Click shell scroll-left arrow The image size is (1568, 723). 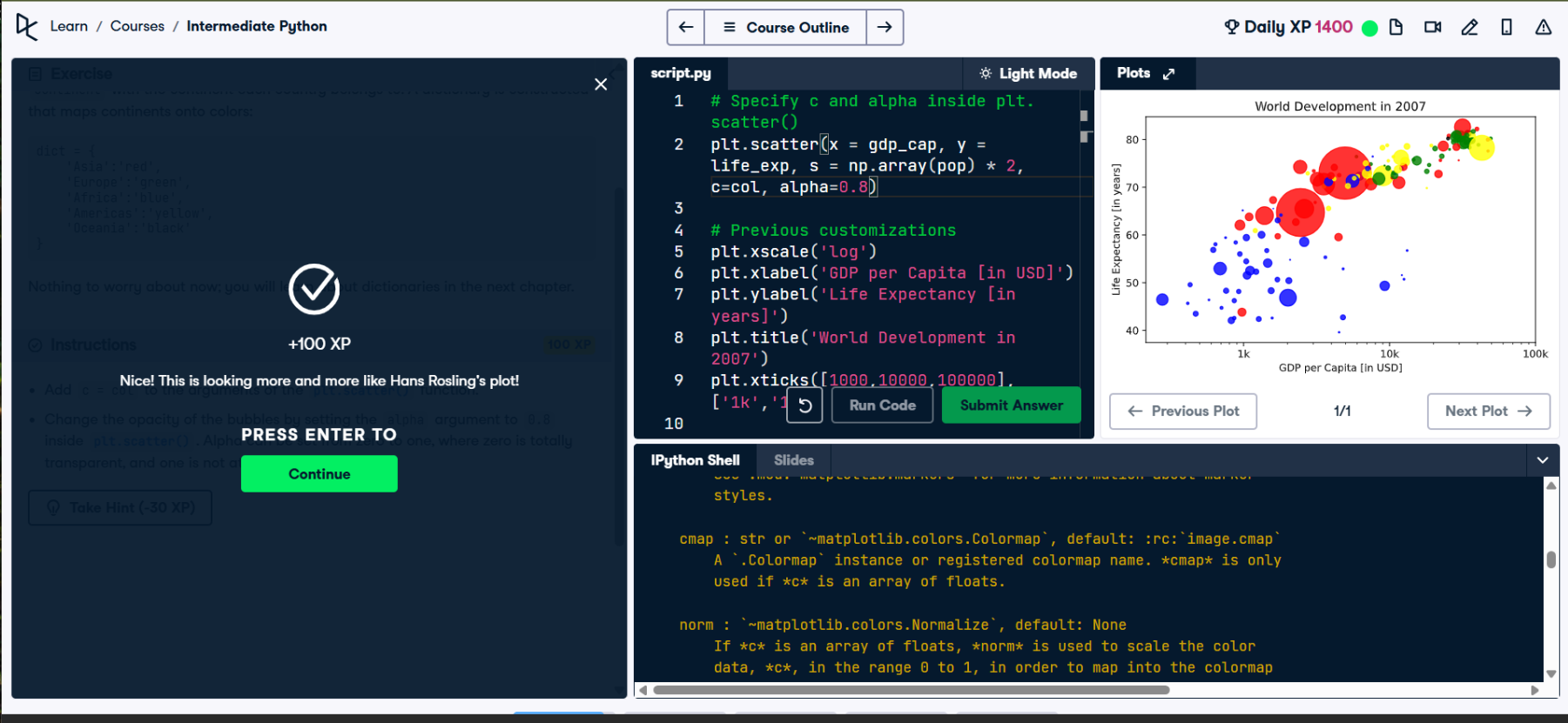point(643,690)
